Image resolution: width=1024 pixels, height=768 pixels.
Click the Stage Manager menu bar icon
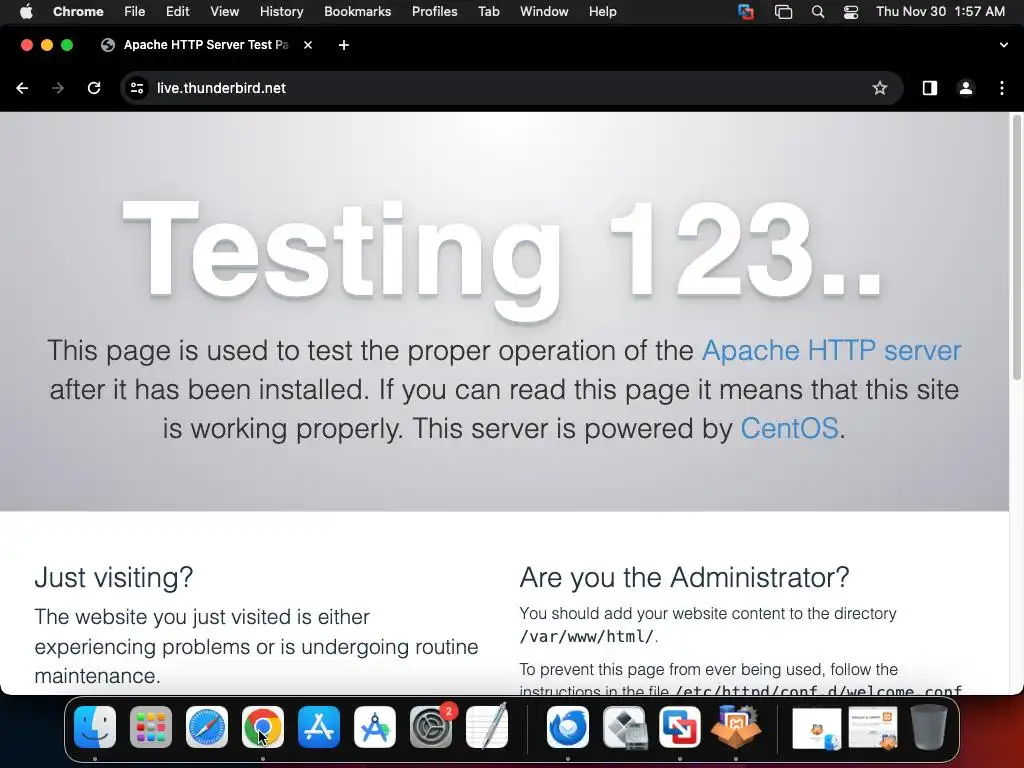point(783,12)
